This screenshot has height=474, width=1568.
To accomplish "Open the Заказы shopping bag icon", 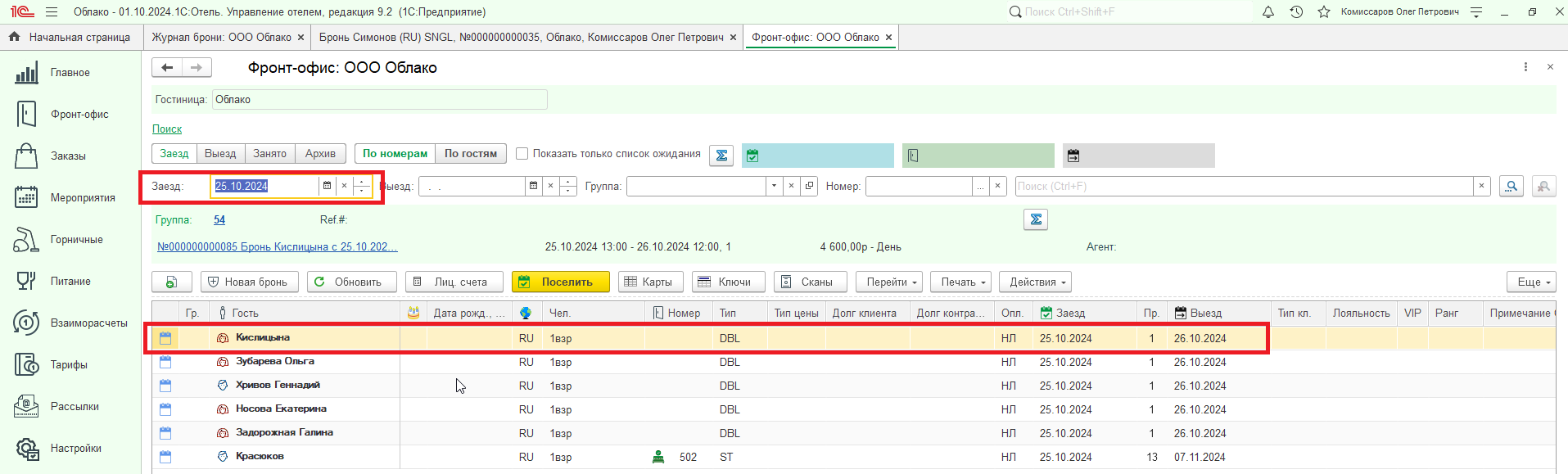I will 26,156.
